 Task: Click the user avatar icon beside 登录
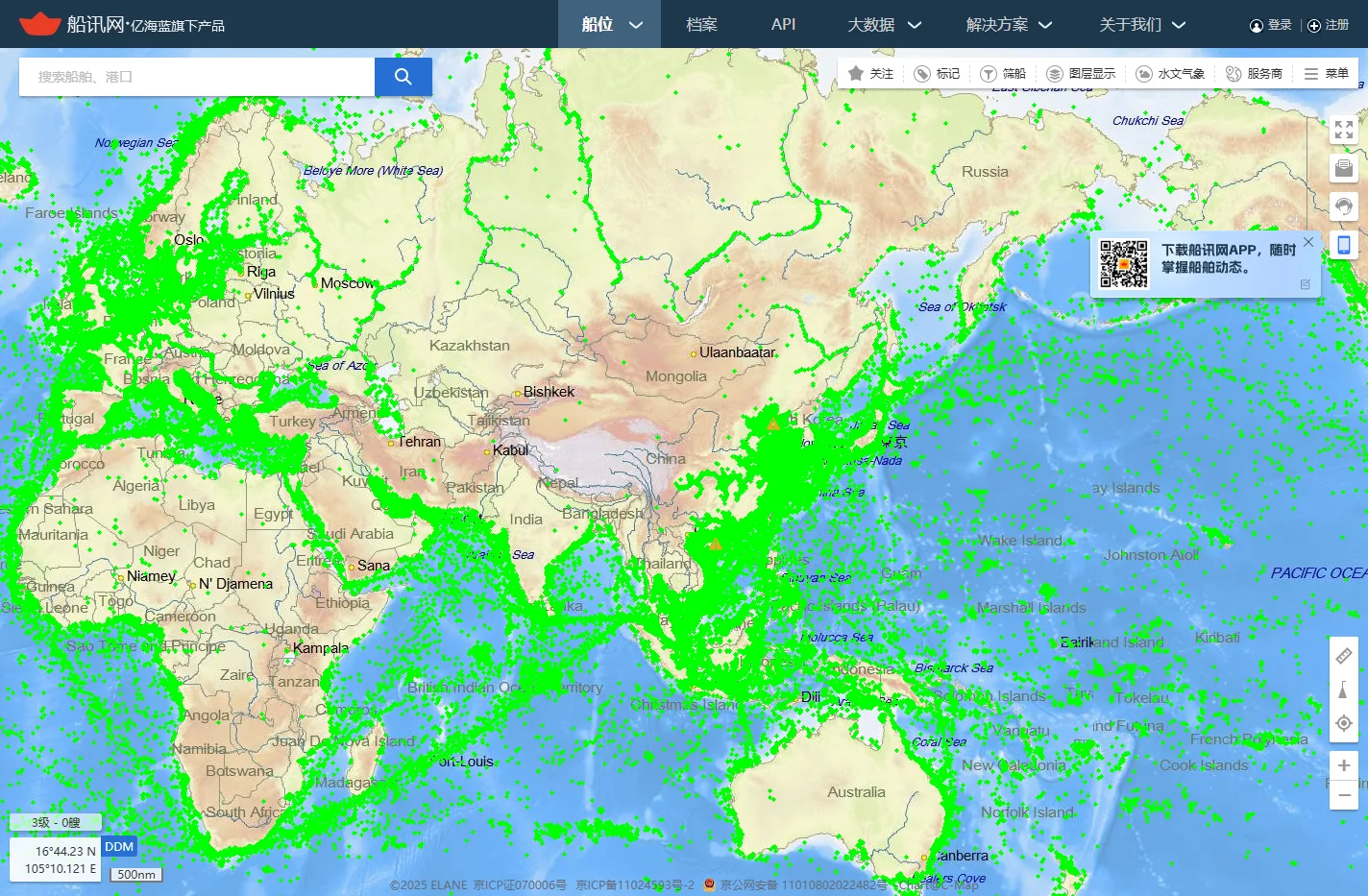click(x=1256, y=26)
